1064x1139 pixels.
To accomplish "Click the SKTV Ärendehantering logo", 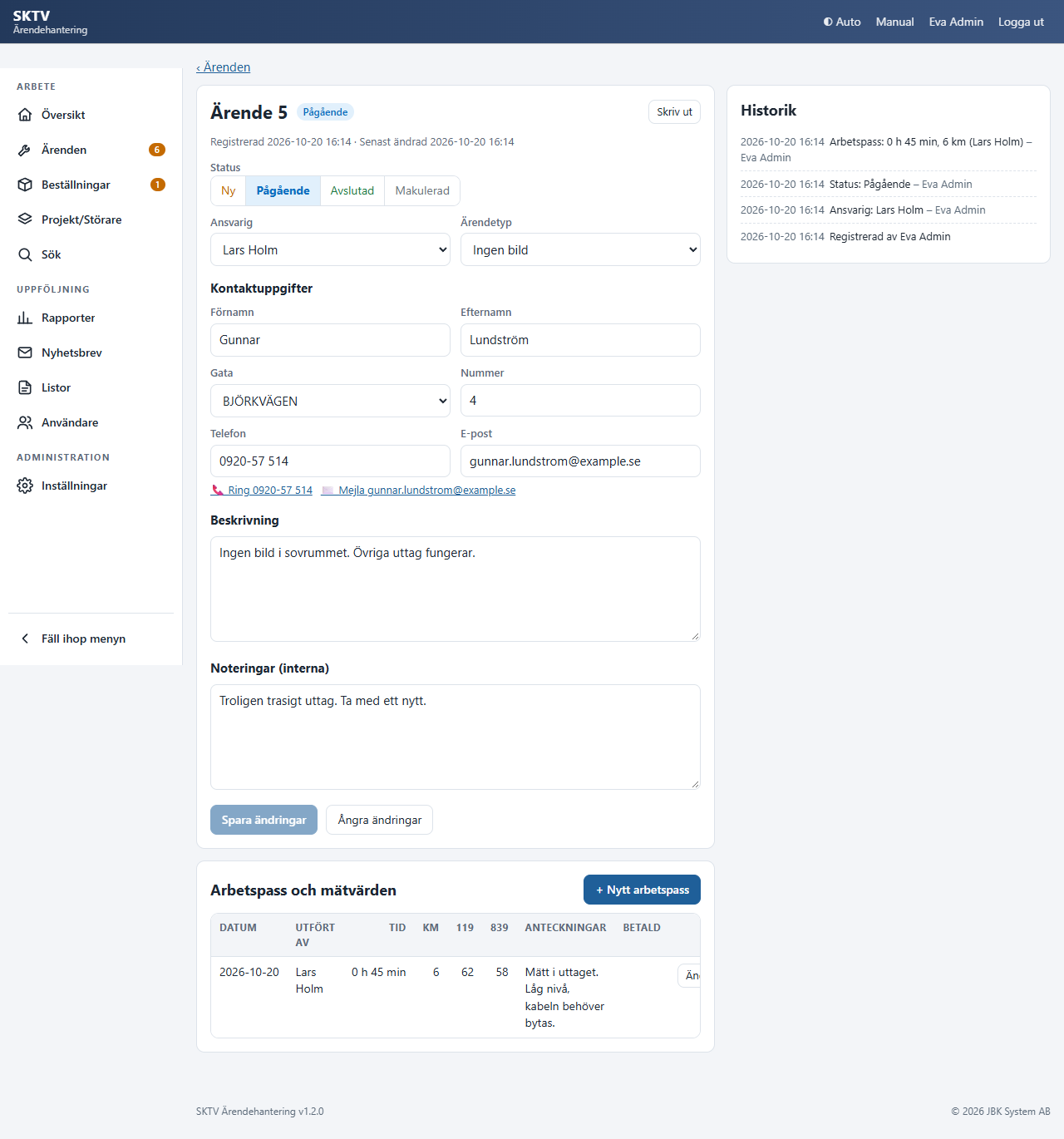I will coord(50,22).
